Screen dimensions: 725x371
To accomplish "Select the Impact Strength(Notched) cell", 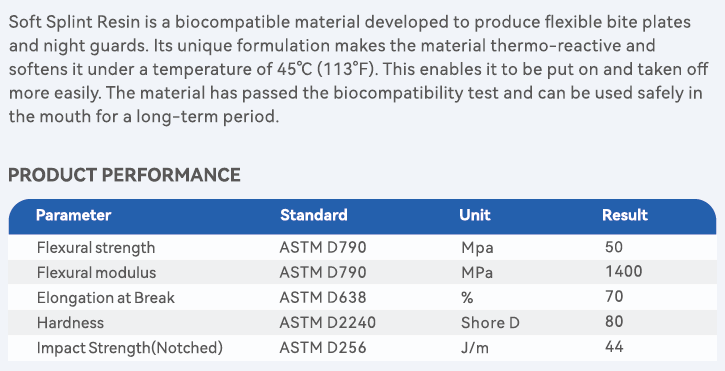I will [129, 348].
